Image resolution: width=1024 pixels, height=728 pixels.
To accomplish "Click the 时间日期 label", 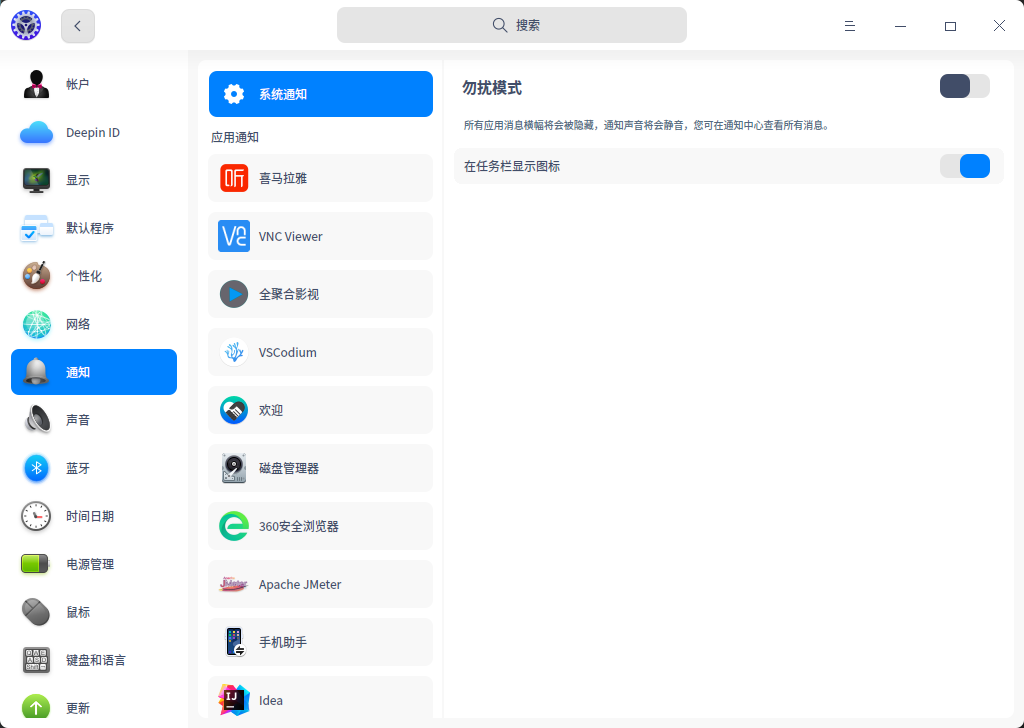I will (90, 516).
